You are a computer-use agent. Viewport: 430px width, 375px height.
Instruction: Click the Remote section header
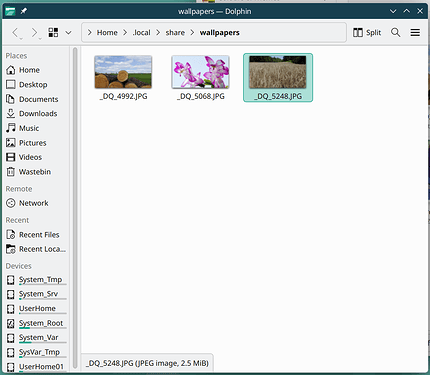pyautogui.click(x=19, y=189)
